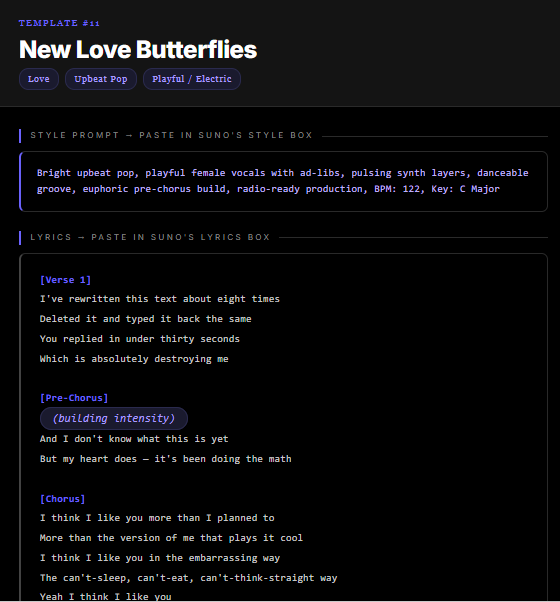Click the [Verse 1] tag
This screenshot has width=560, height=602.
(65, 280)
